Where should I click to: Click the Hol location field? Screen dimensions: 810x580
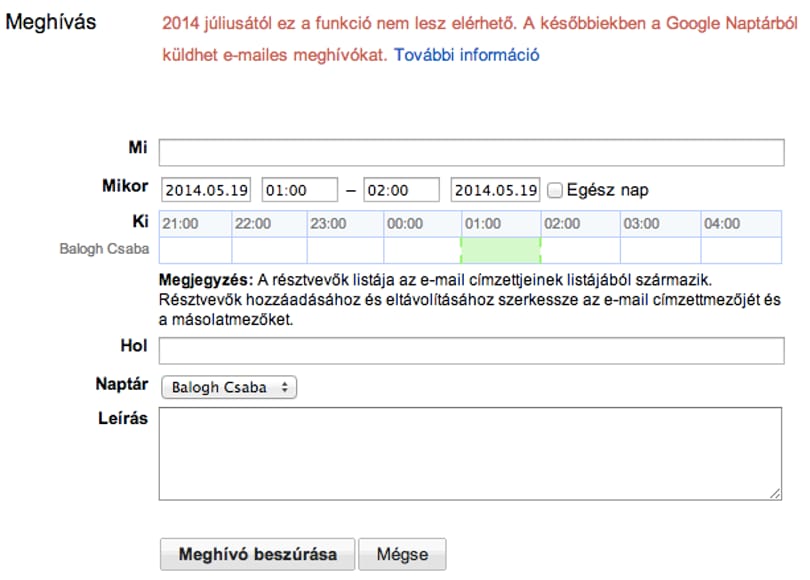point(471,351)
